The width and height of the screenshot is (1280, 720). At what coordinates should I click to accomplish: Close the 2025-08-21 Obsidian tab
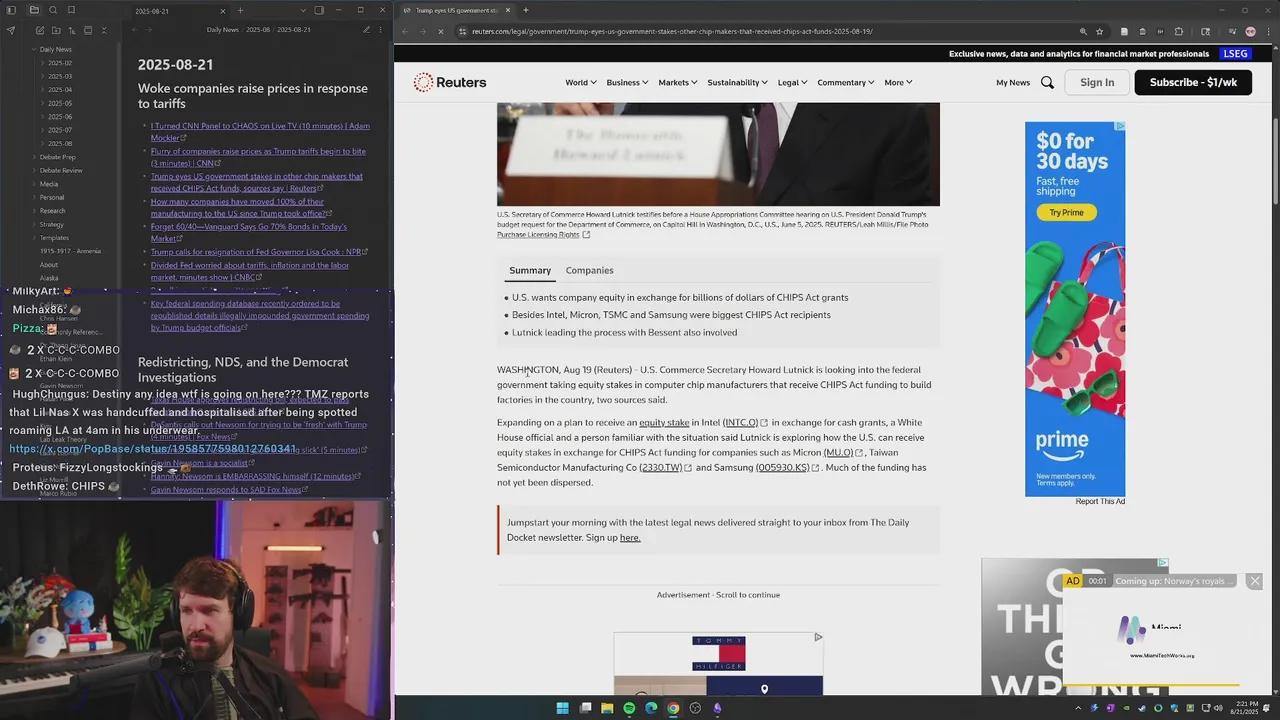coord(222,10)
